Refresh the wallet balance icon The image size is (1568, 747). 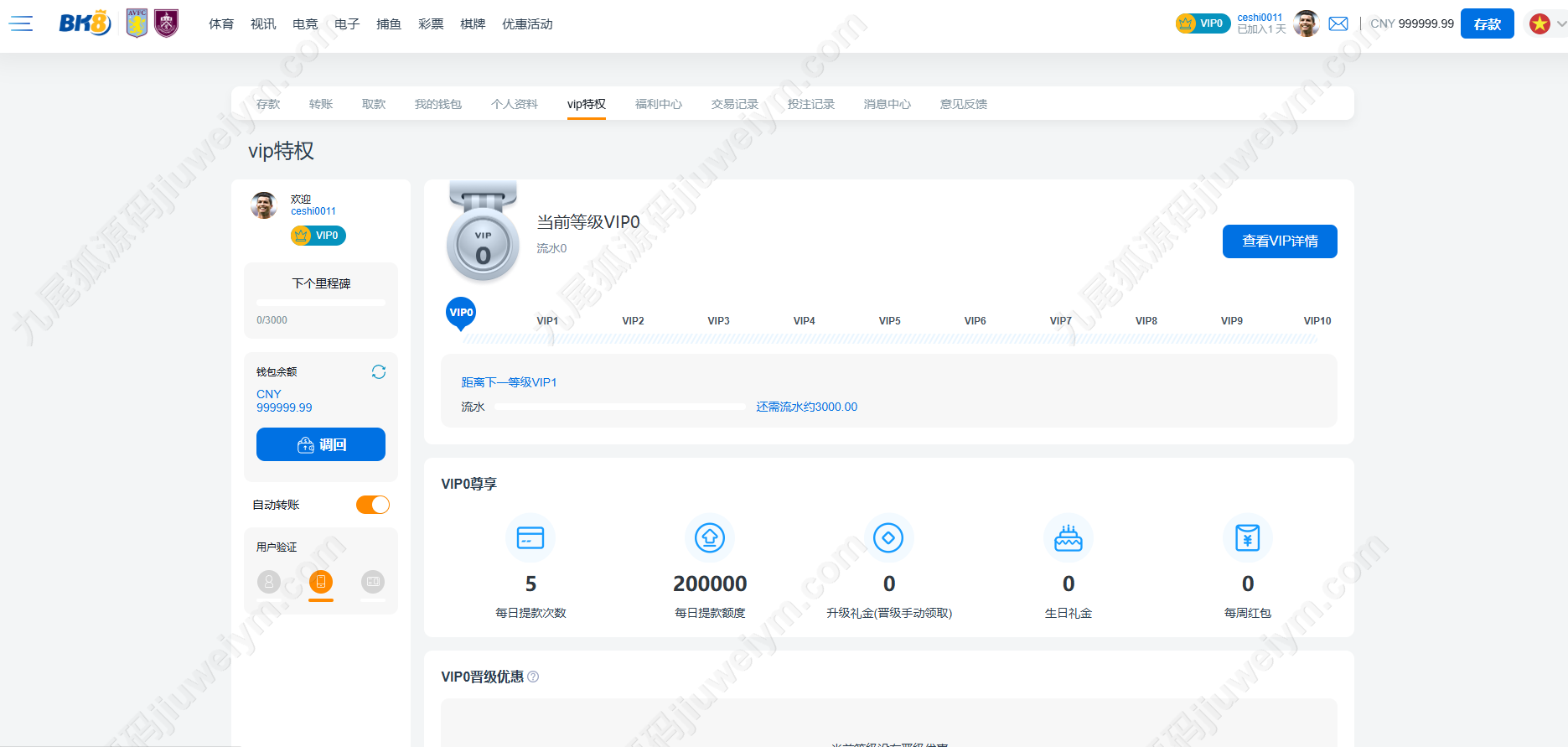(x=379, y=371)
